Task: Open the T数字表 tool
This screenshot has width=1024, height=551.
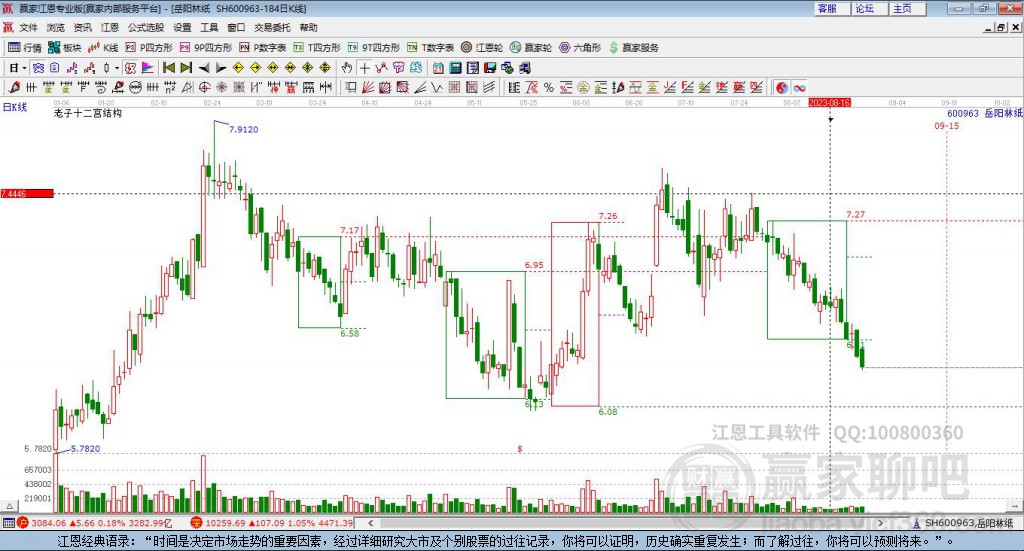Action: (x=430, y=48)
